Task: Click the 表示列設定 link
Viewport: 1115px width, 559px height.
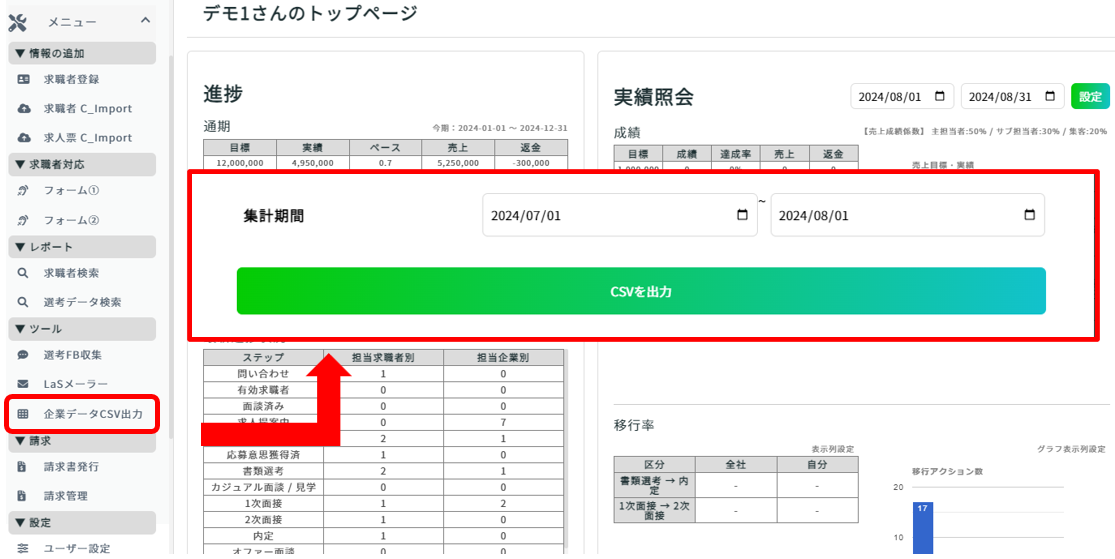Action: point(833,449)
